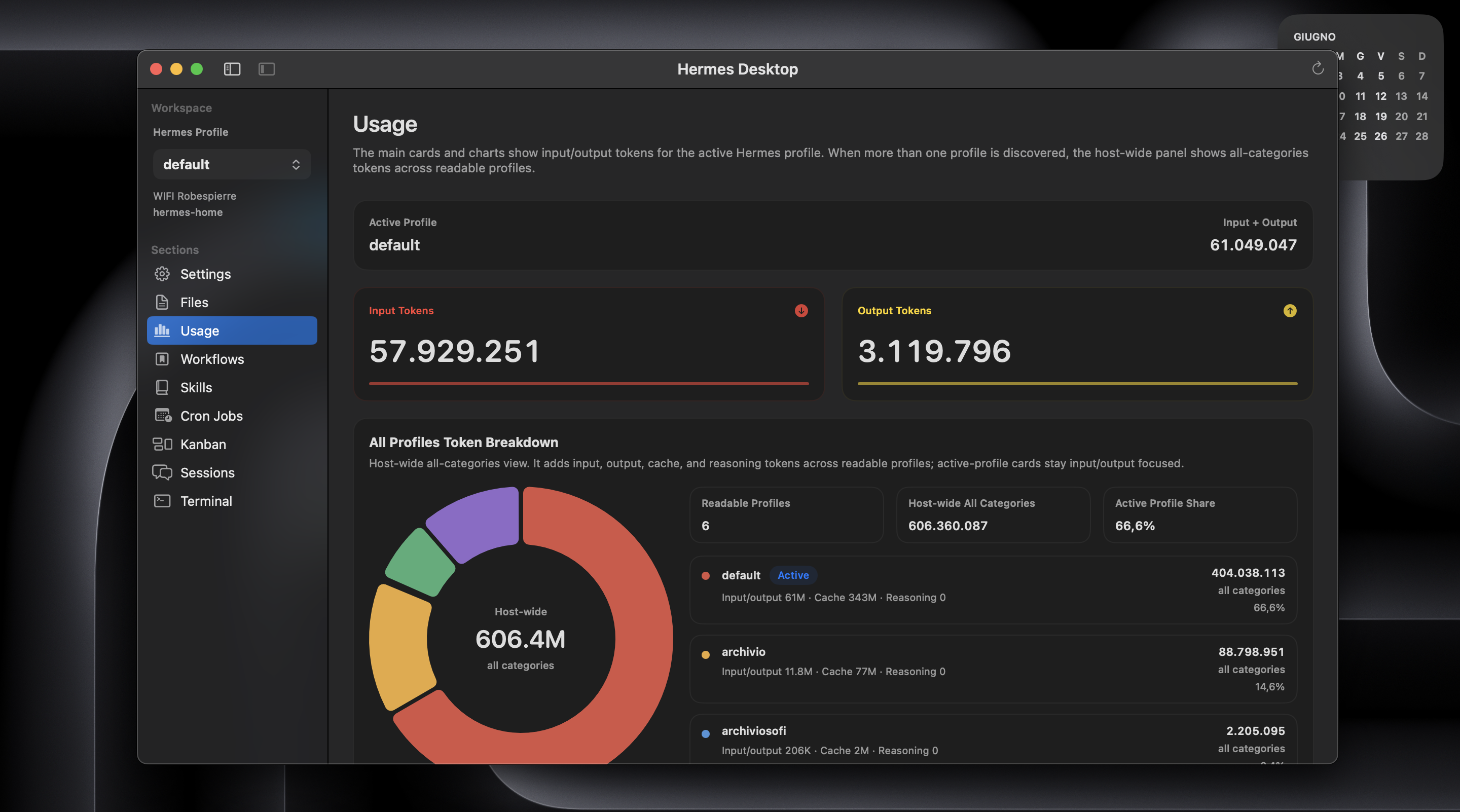This screenshot has width=1460, height=812.
Task: Select the archiviosofi profile row name
Action: coord(753,730)
